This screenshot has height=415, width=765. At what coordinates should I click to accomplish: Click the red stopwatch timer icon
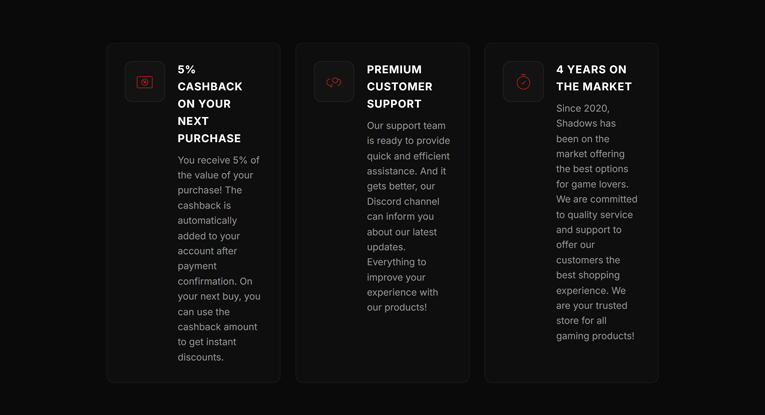523,82
